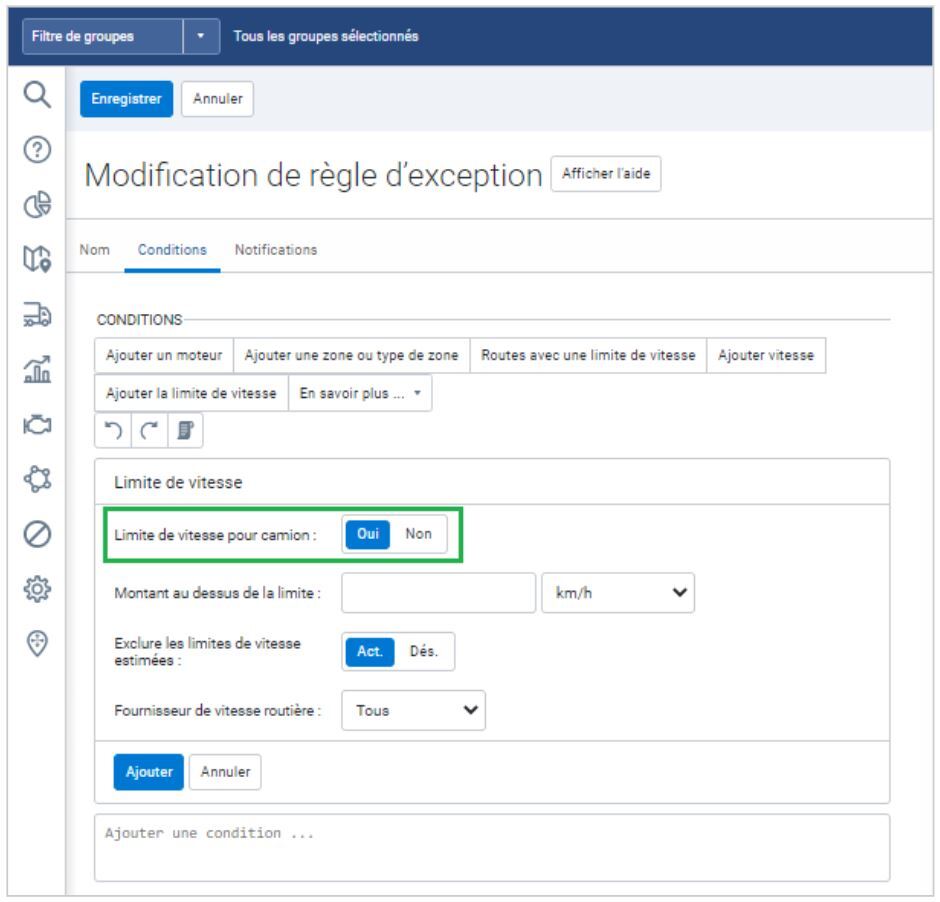The height and width of the screenshot is (902, 940).
Task: Open the km/h unit dropdown
Action: 618,592
